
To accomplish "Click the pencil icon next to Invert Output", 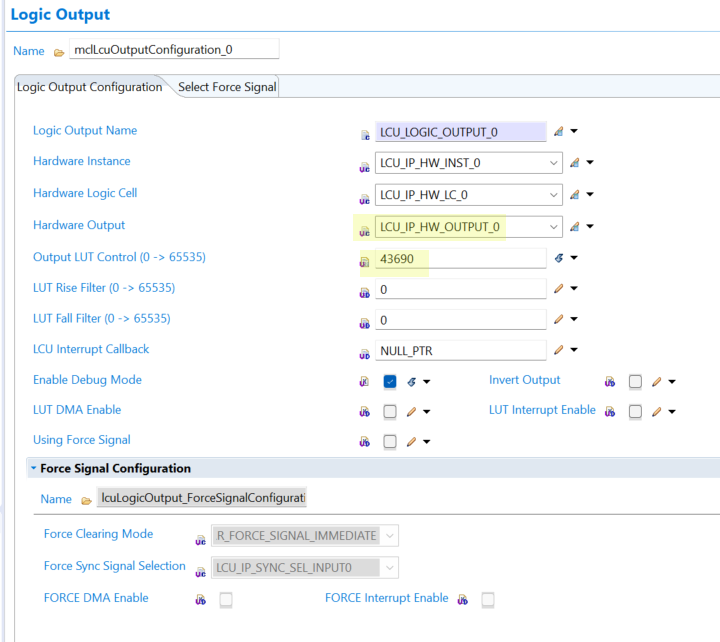I will (656, 381).
